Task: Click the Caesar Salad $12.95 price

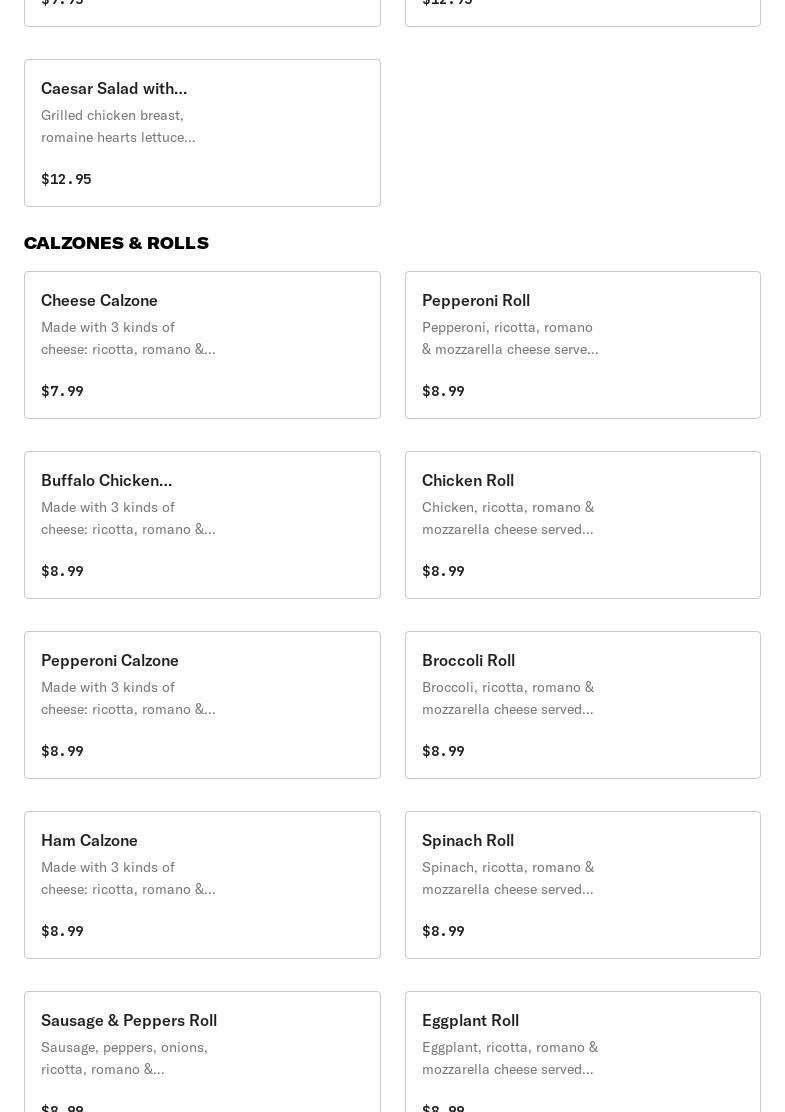Action: coord(66,179)
